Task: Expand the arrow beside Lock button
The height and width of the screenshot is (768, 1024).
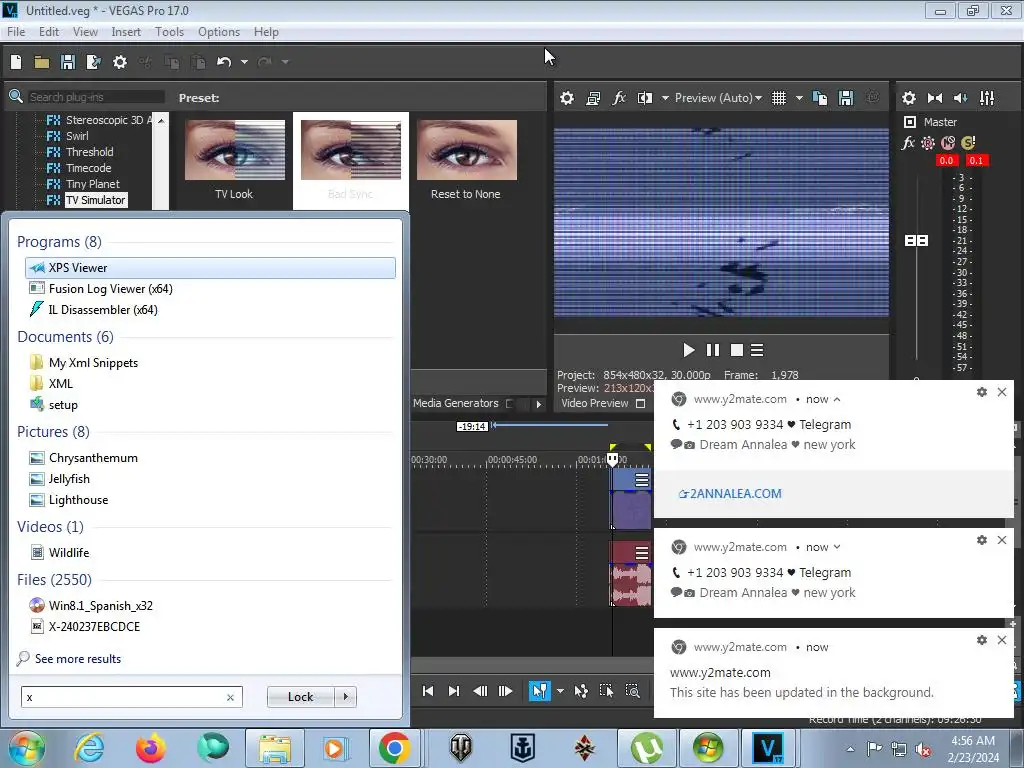Action: point(345,697)
